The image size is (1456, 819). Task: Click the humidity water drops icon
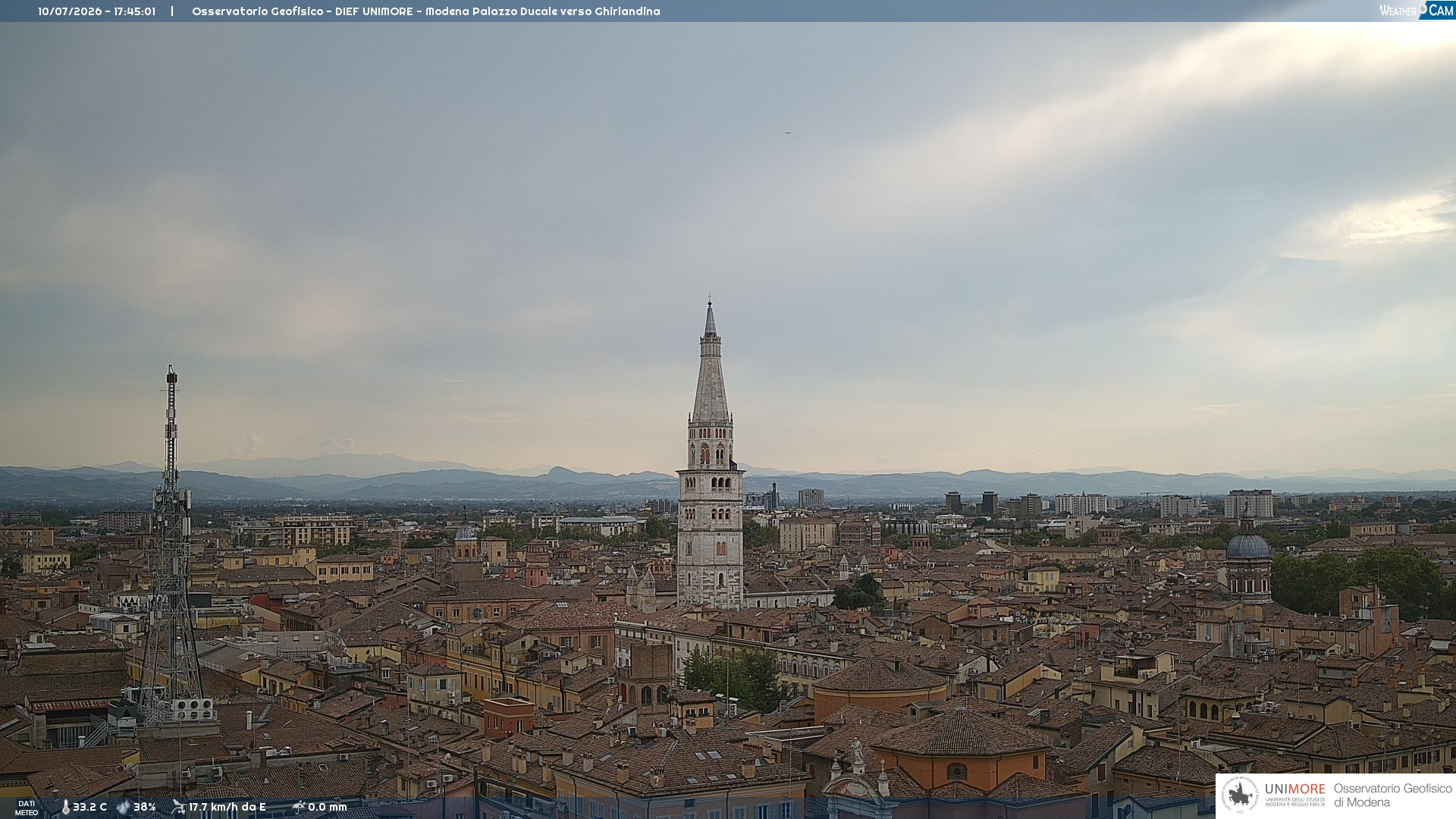coord(124,807)
